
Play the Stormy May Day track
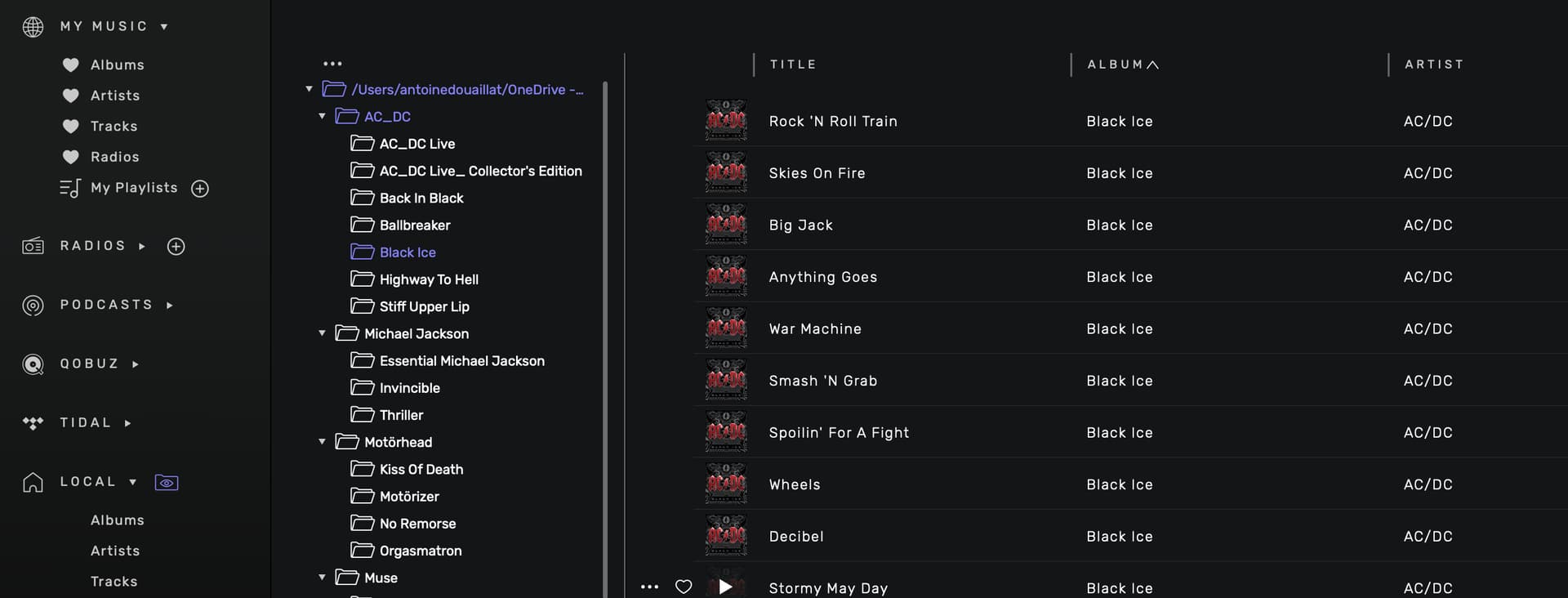pos(725,587)
